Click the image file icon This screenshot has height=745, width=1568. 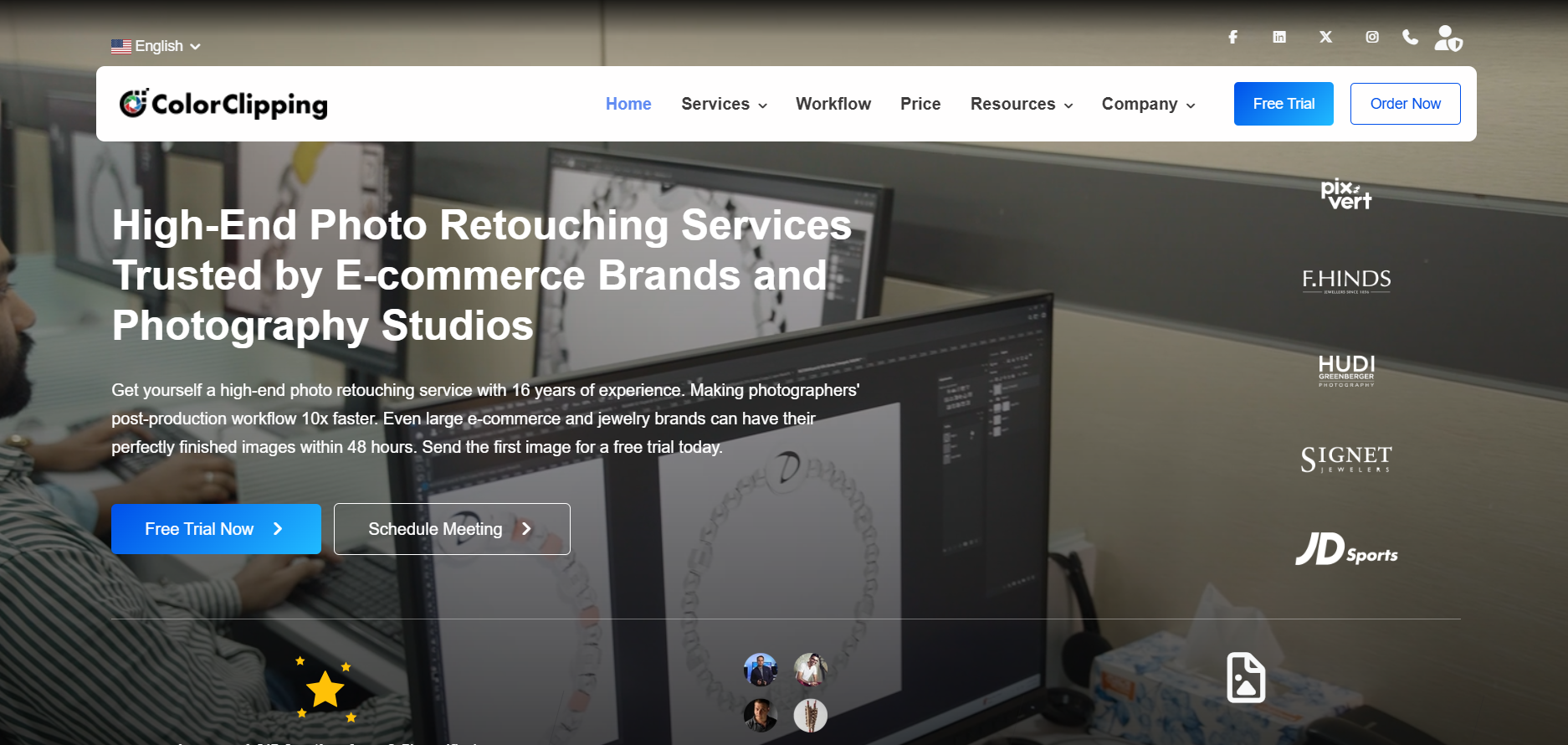click(x=1246, y=677)
